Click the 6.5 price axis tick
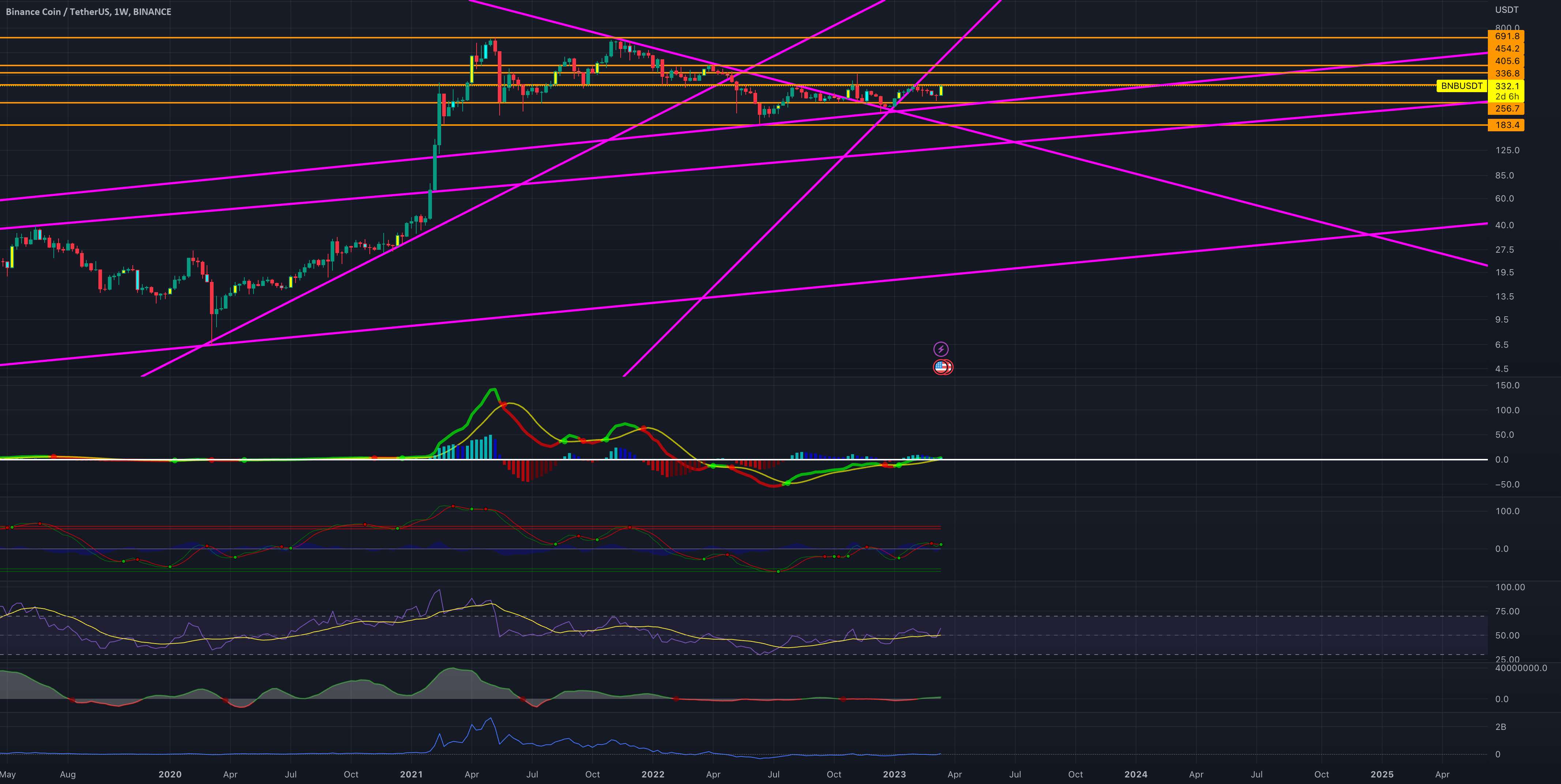 tap(1502, 345)
